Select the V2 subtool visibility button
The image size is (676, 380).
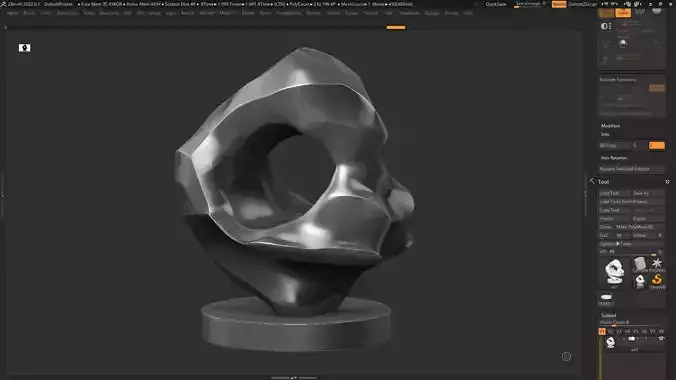610,331
